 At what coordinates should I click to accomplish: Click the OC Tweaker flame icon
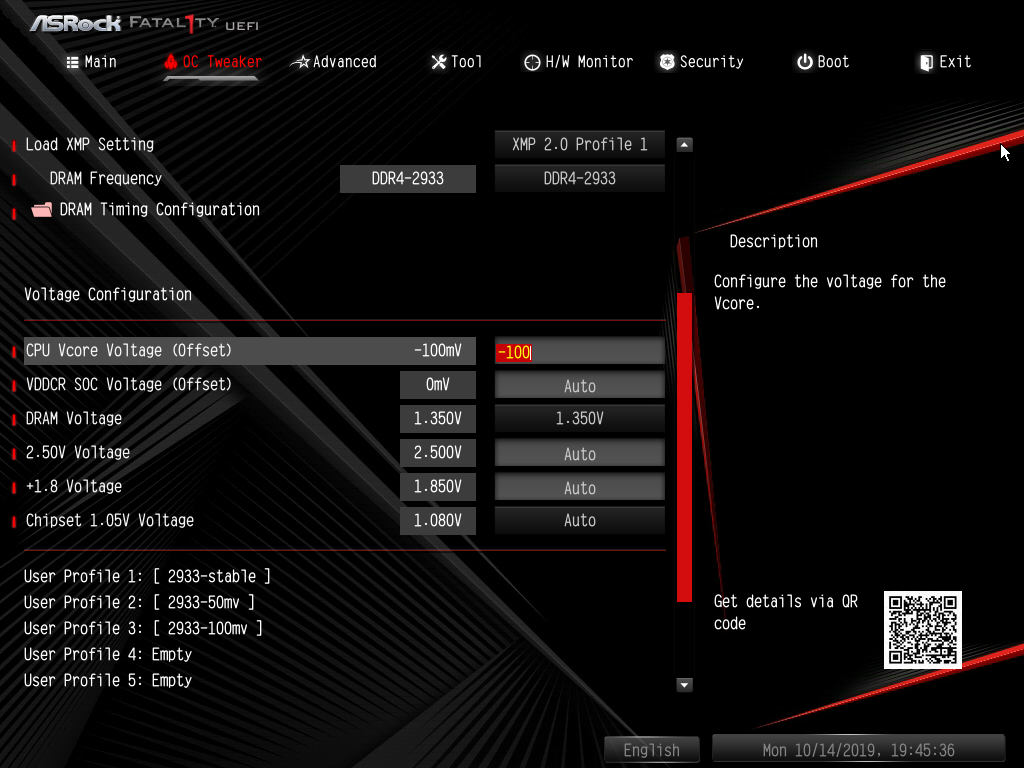170,62
